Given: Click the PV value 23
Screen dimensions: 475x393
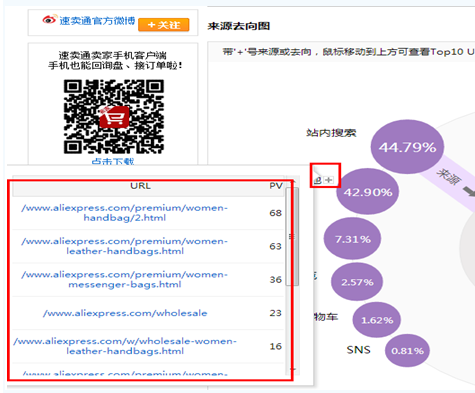Looking at the screenshot, I should click(x=275, y=313).
